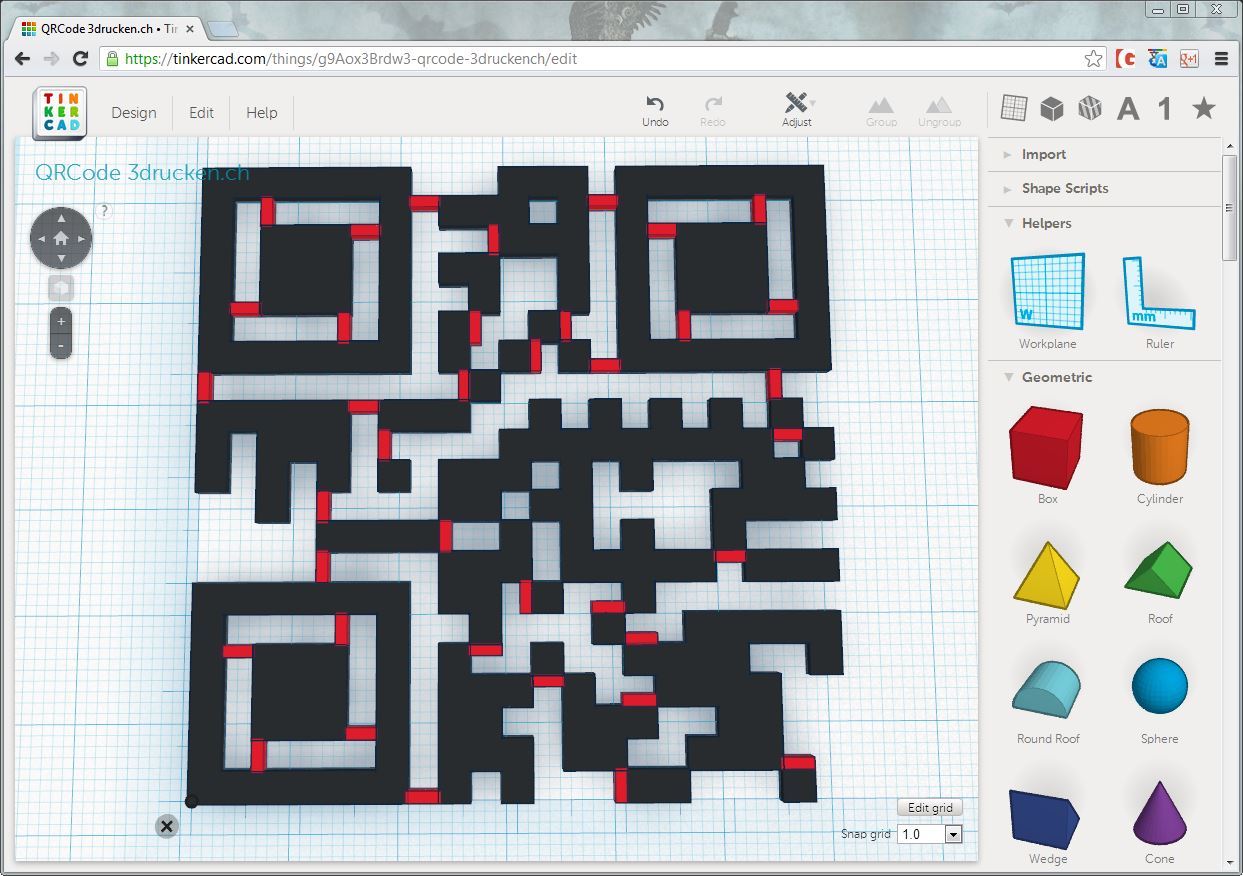
Task: Pick the blue Sphere shape
Action: [x=1160, y=687]
